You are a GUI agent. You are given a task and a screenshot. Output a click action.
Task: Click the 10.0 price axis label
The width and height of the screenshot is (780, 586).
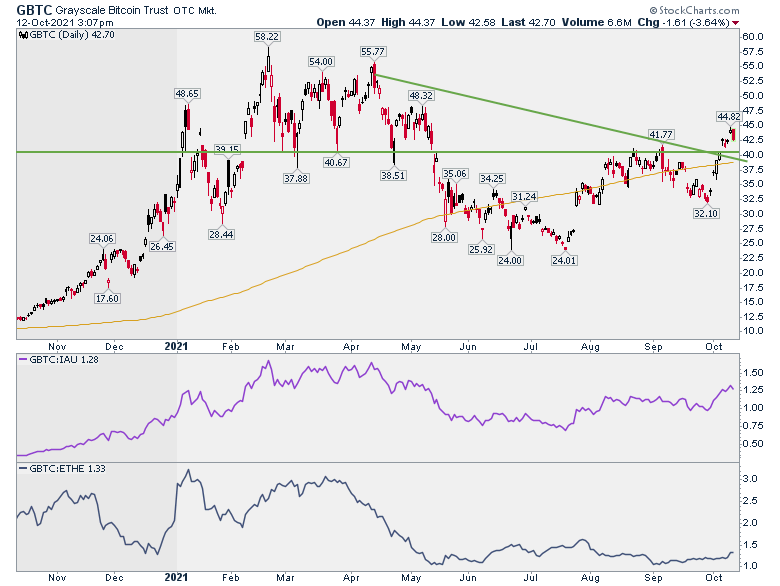pos(752,331)
